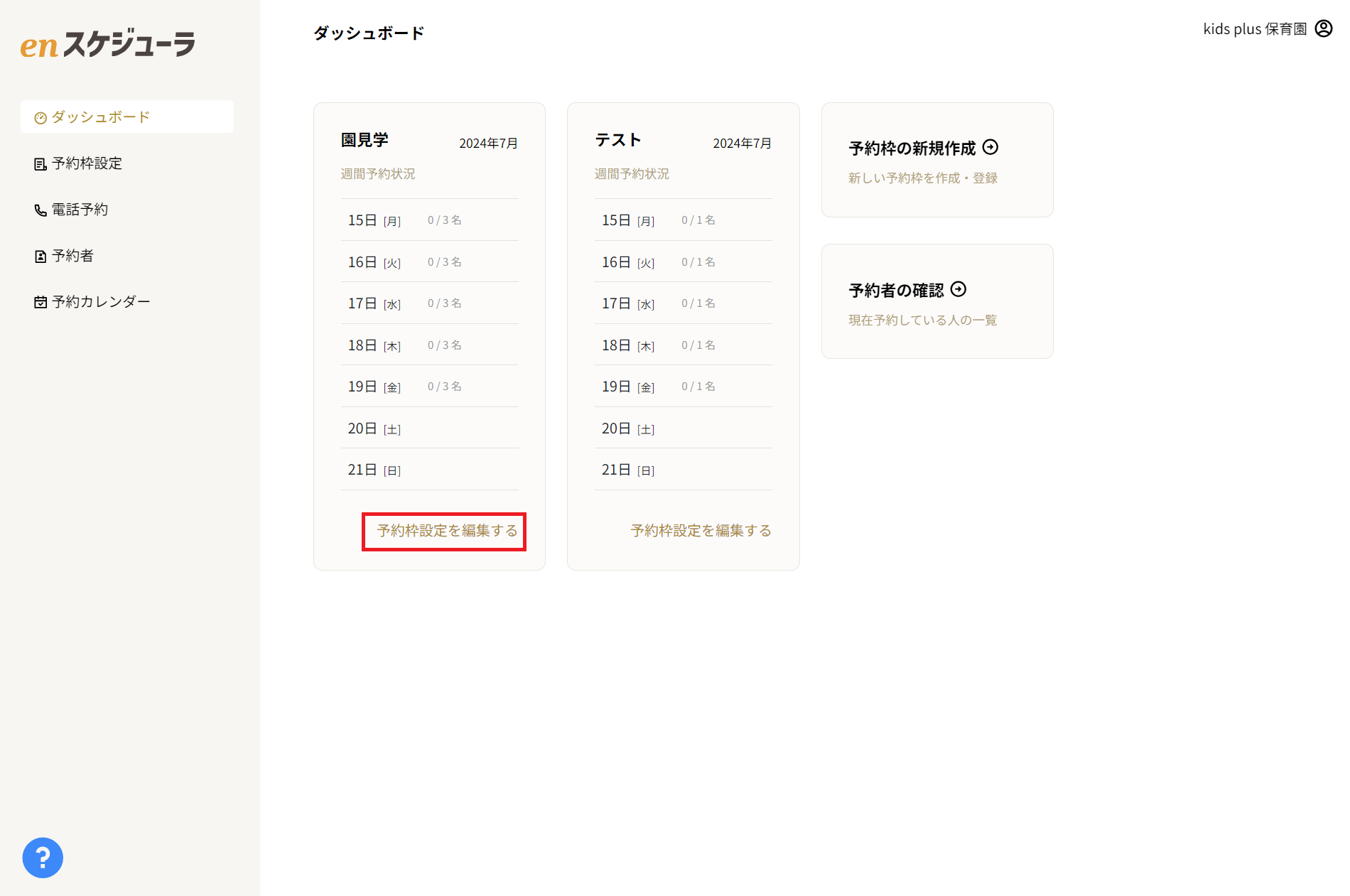Open the 予約カレンダー menu entry
The height and width of the screenshot is (896, 1350).
point(99,301)
